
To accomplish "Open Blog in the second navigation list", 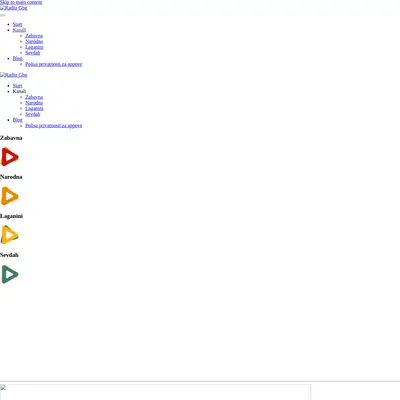I will point(18,120).
